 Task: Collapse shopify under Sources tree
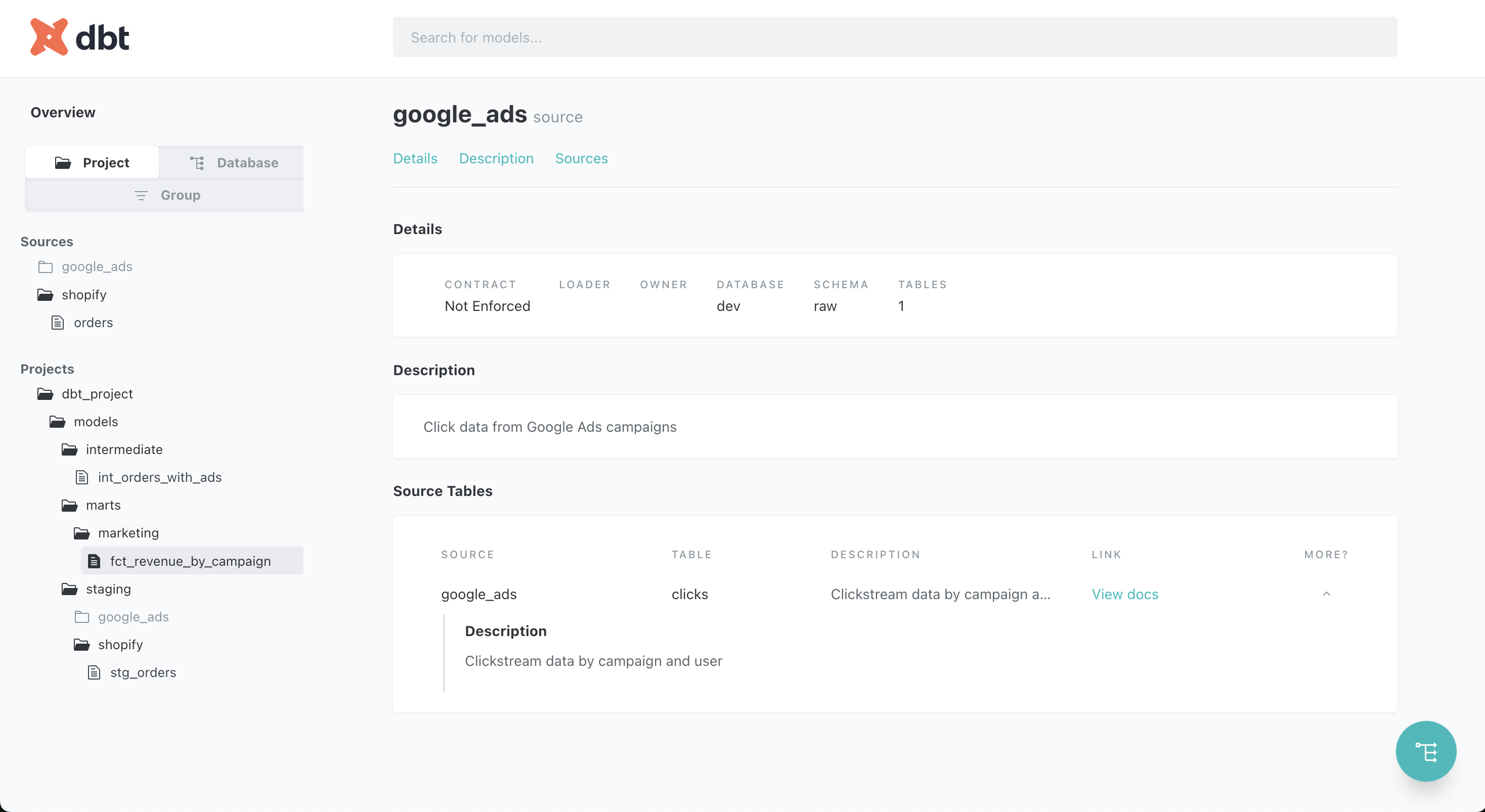[x=84, y=294]
